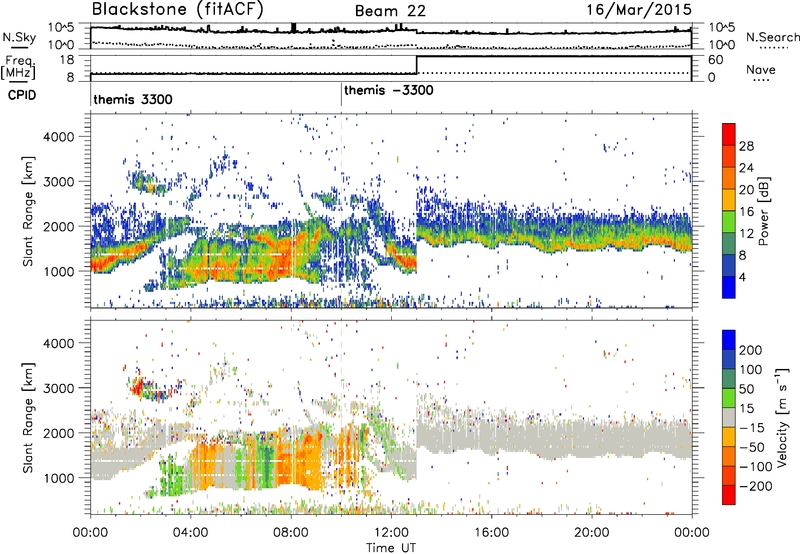
Task: Click the 'Time UT' axis title
Action: (391, 548)
